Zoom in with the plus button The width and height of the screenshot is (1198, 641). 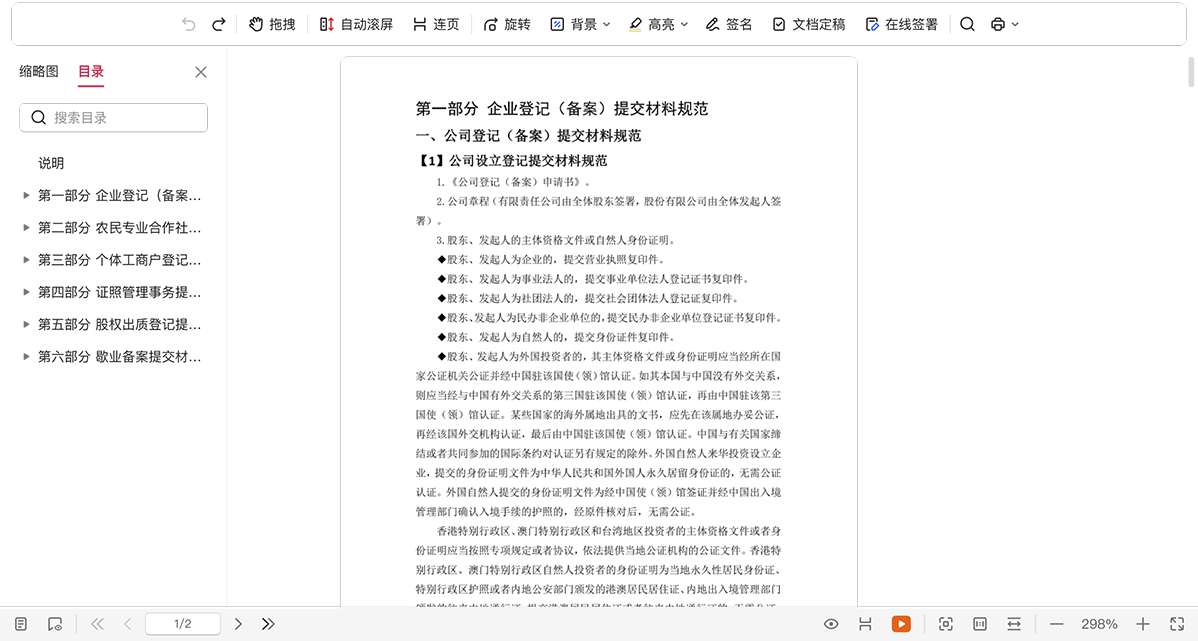coord(1143,624)
